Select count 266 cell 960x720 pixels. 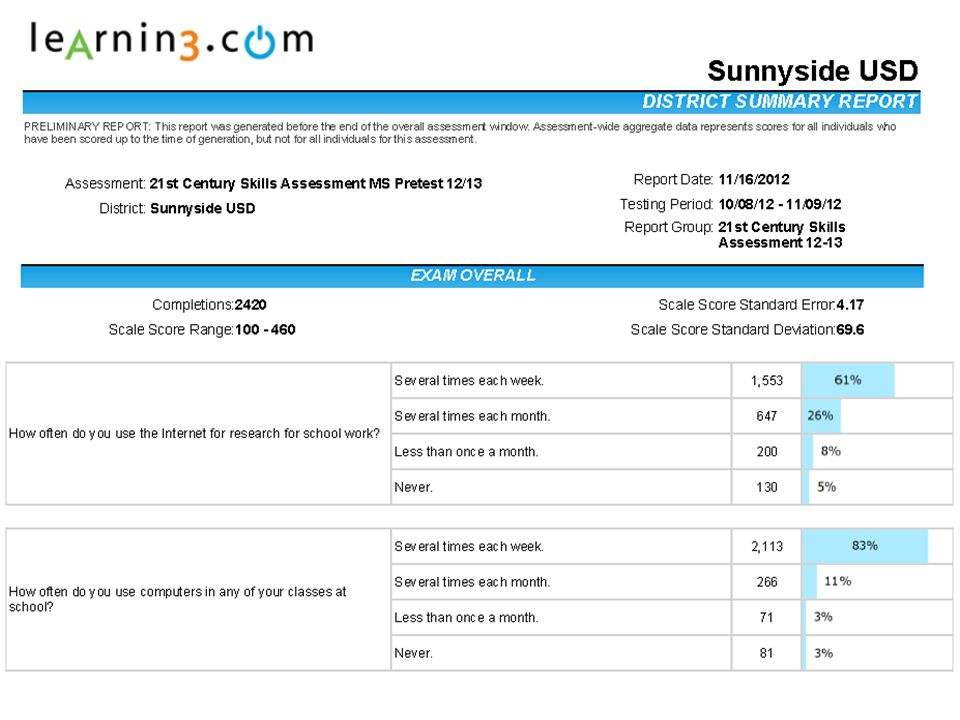pyautogui.click(x=767, y=582)
